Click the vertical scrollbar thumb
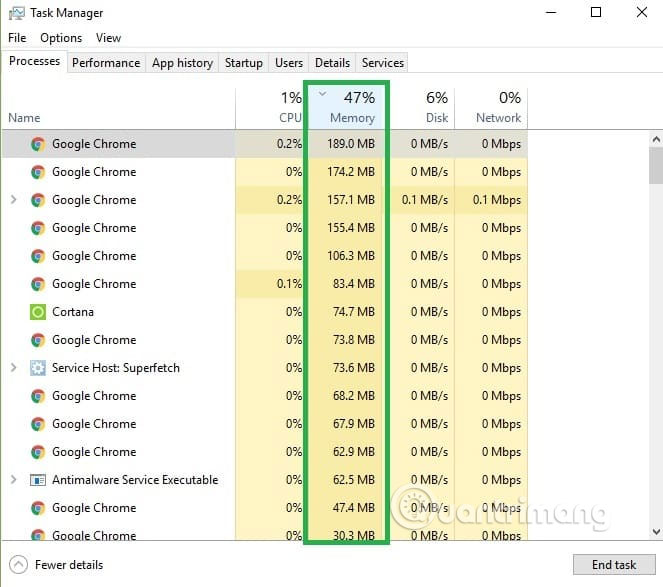 [656, 165]
